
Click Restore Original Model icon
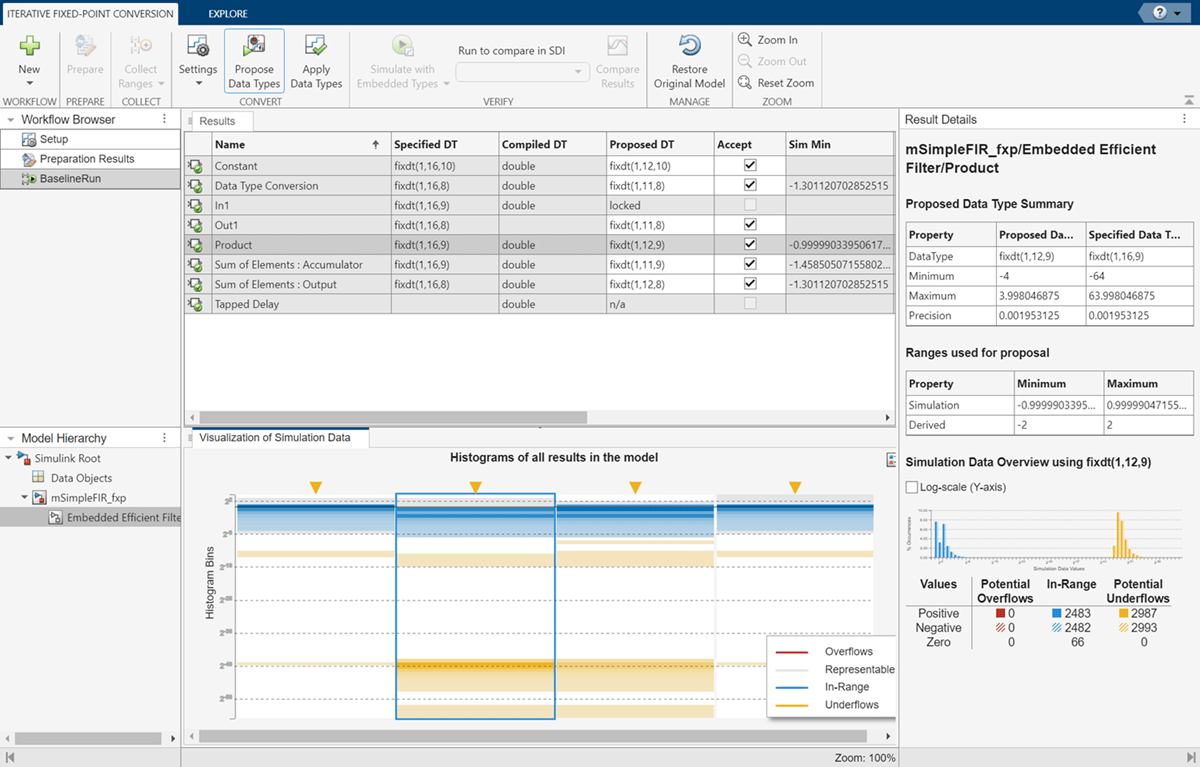689,46
